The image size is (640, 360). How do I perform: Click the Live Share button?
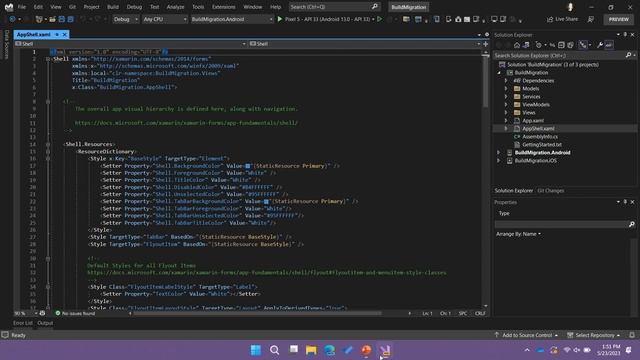click(x=562, y=19)
